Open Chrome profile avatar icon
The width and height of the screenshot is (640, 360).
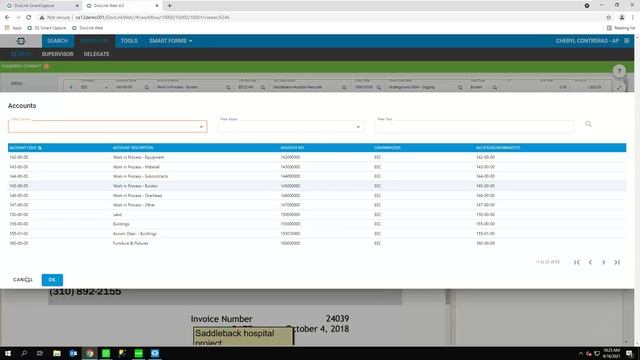(622, 18)
